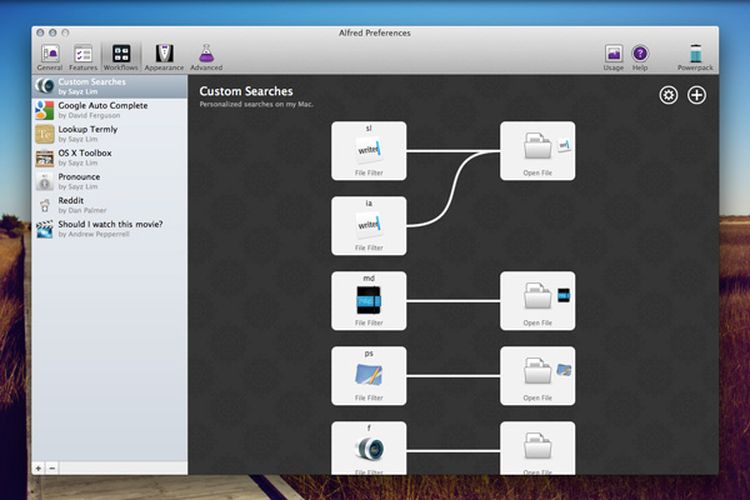Select the 'md' File Filter node
Image resolution: width=750 pixels, height=500 pixels.
coord(368,301)
